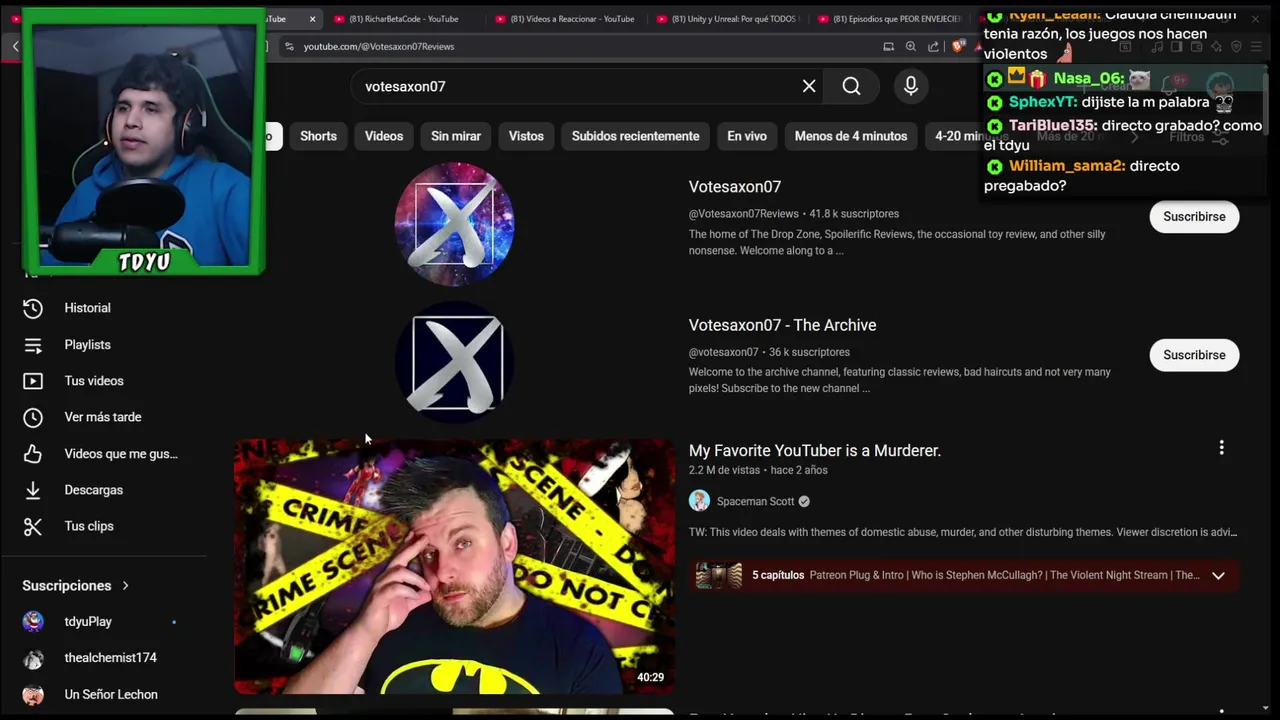Open Ver más tarde list
The image size is (1280, 720).
click(x=102, y=417)
